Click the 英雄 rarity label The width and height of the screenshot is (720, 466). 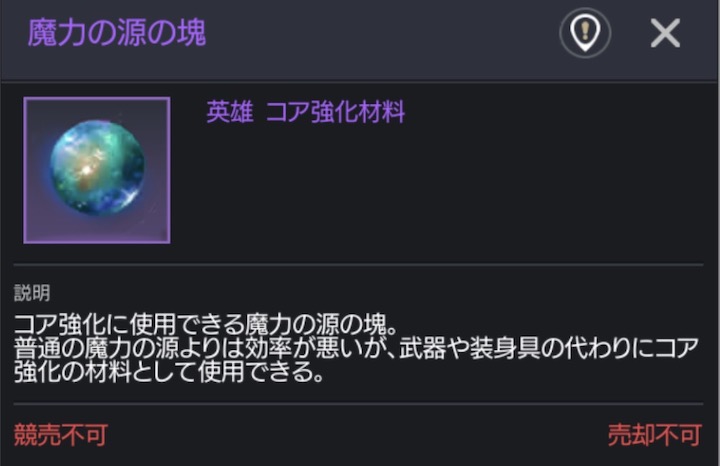(230, 112)
